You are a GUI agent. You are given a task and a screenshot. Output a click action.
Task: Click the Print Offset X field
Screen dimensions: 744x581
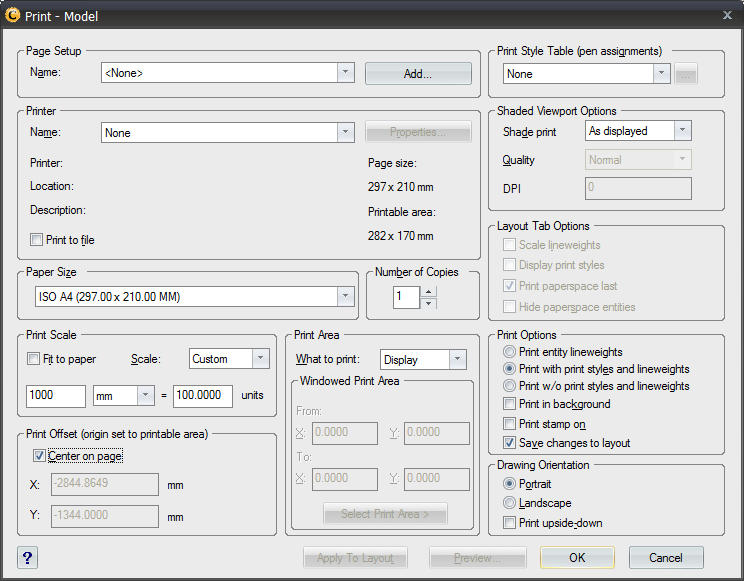[105, 484]
